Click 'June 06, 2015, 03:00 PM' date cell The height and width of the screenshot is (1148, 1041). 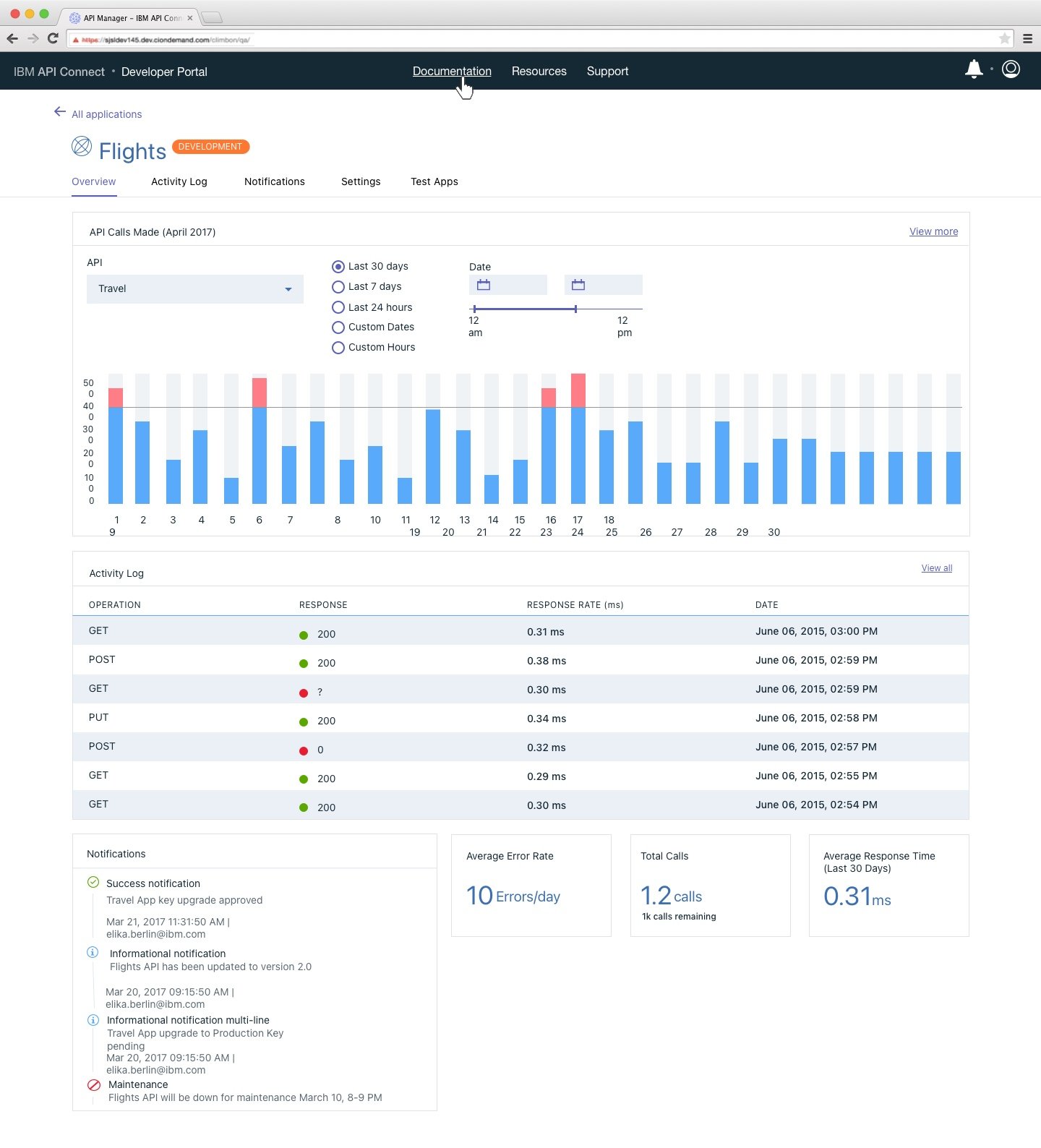coord(816,631)
